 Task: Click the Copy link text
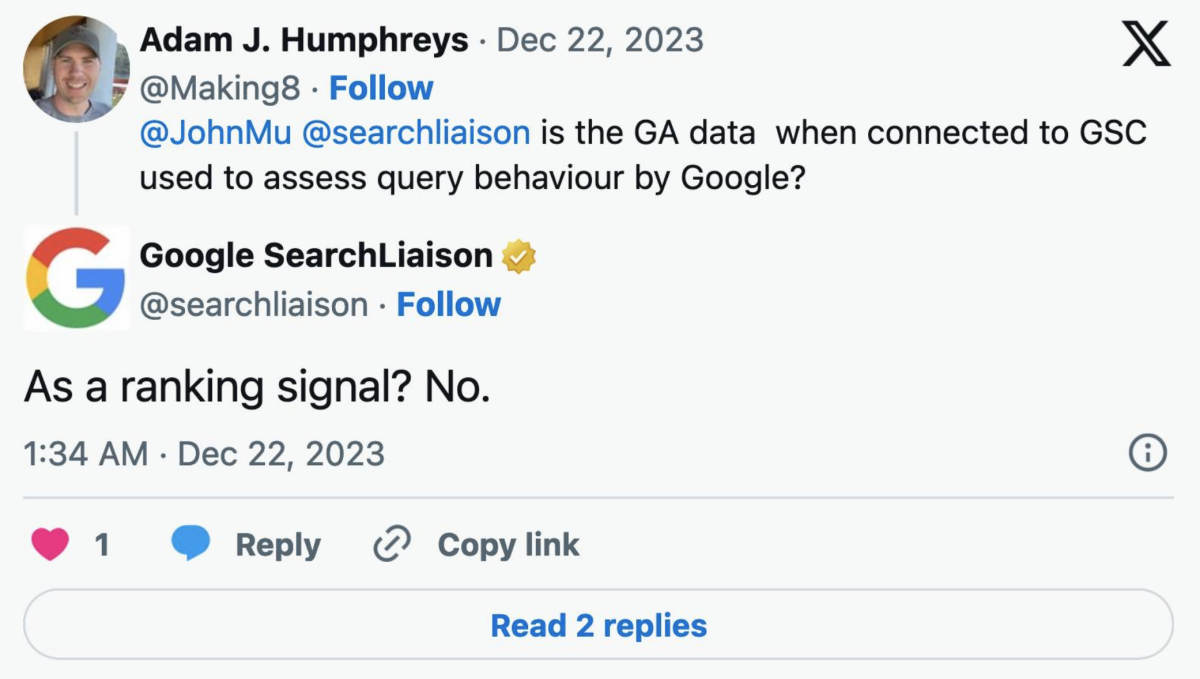508,545
